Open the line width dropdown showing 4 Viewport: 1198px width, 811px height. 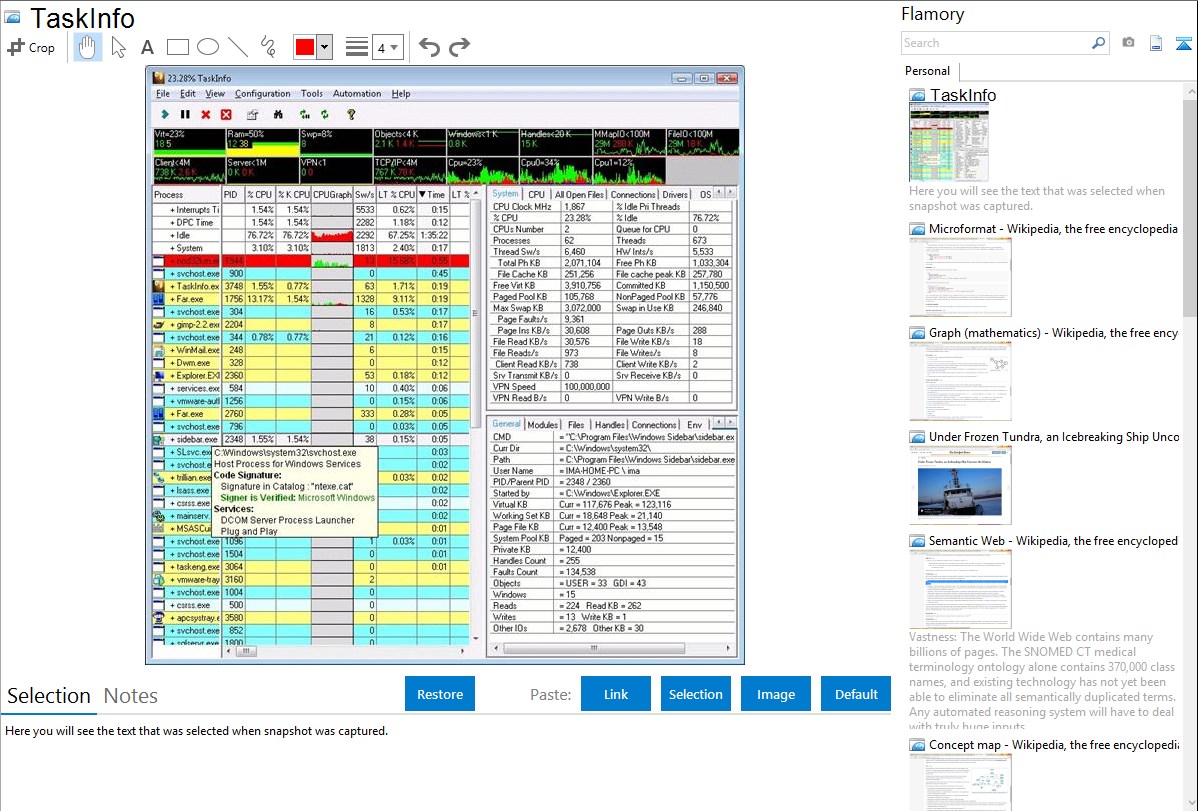[x=387, y=47]
